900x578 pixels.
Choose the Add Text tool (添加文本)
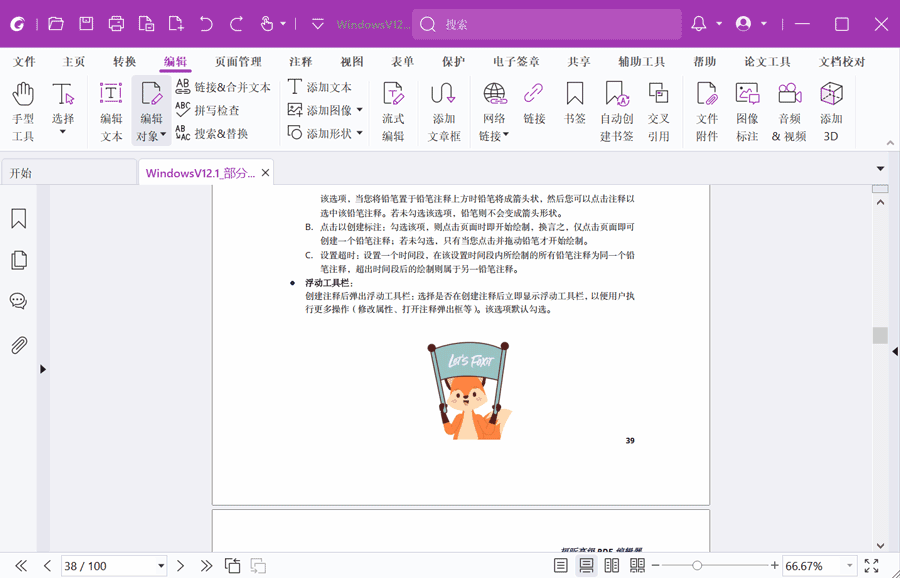[x=320, y=87]
